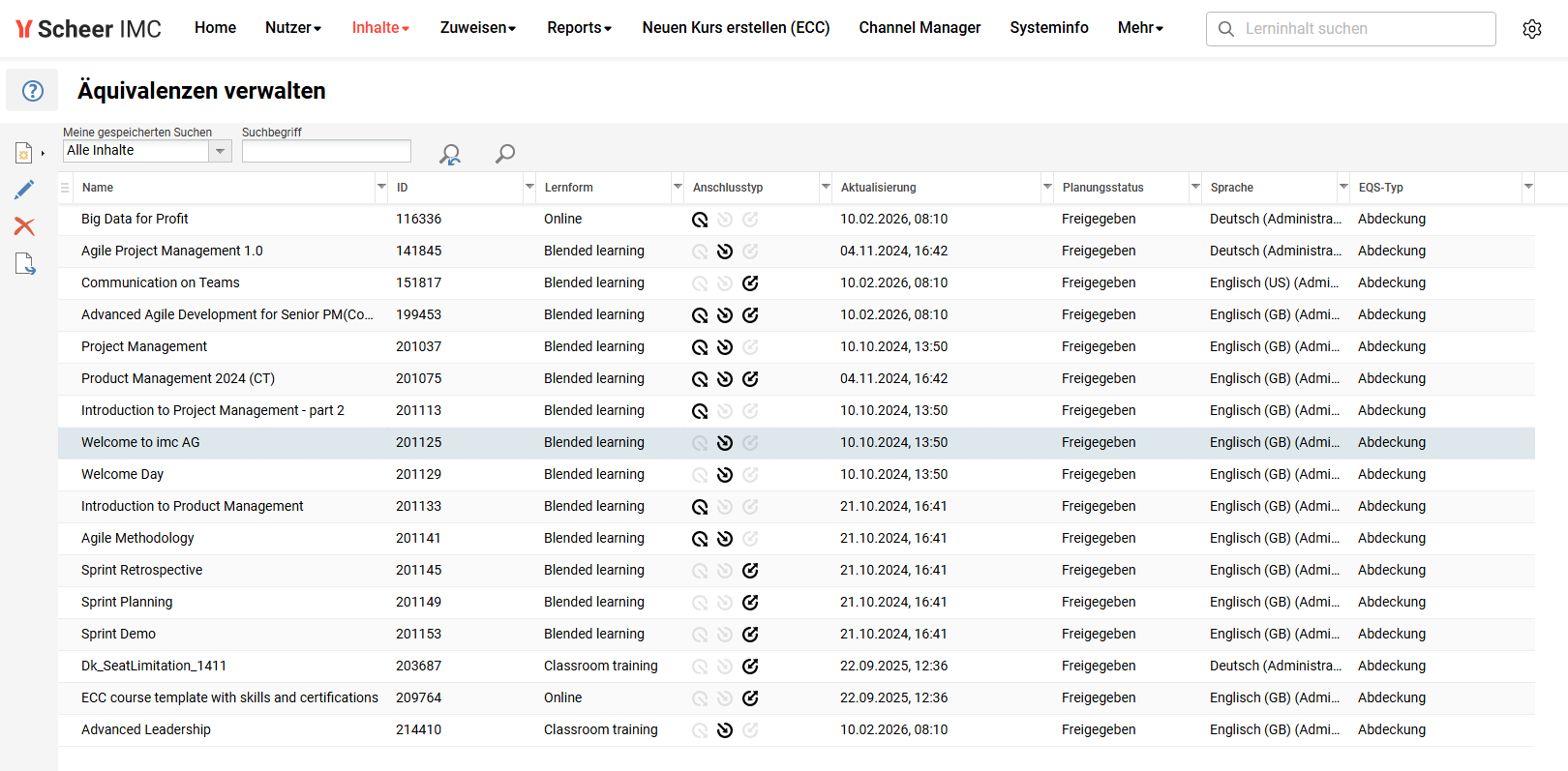Image resolution: width=1568 pixels, height=771 pixels.
Task: Click second Anschlusstyp icon in Project Management row
Action: pyautogui.click(x=725, y=347)
